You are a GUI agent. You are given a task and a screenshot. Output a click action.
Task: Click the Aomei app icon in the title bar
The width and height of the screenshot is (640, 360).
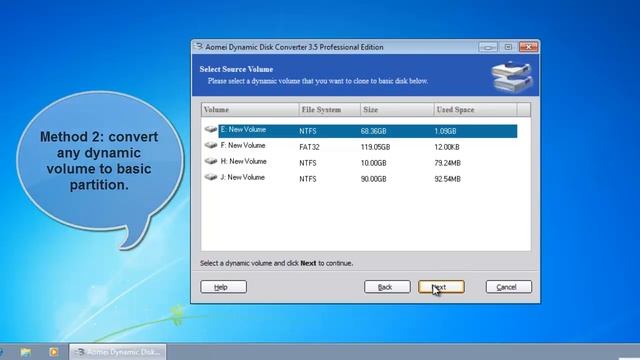(x=198, y=47)
